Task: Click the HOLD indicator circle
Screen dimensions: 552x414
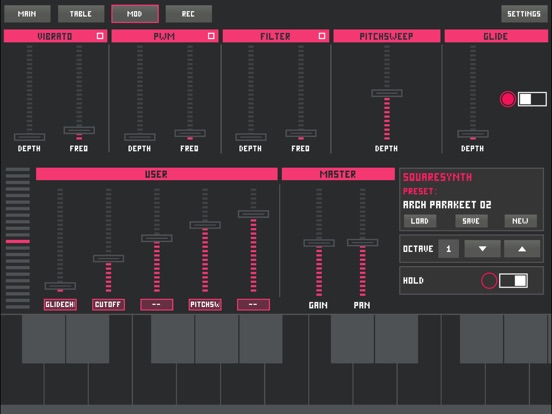Action: (x=489, y=281)
